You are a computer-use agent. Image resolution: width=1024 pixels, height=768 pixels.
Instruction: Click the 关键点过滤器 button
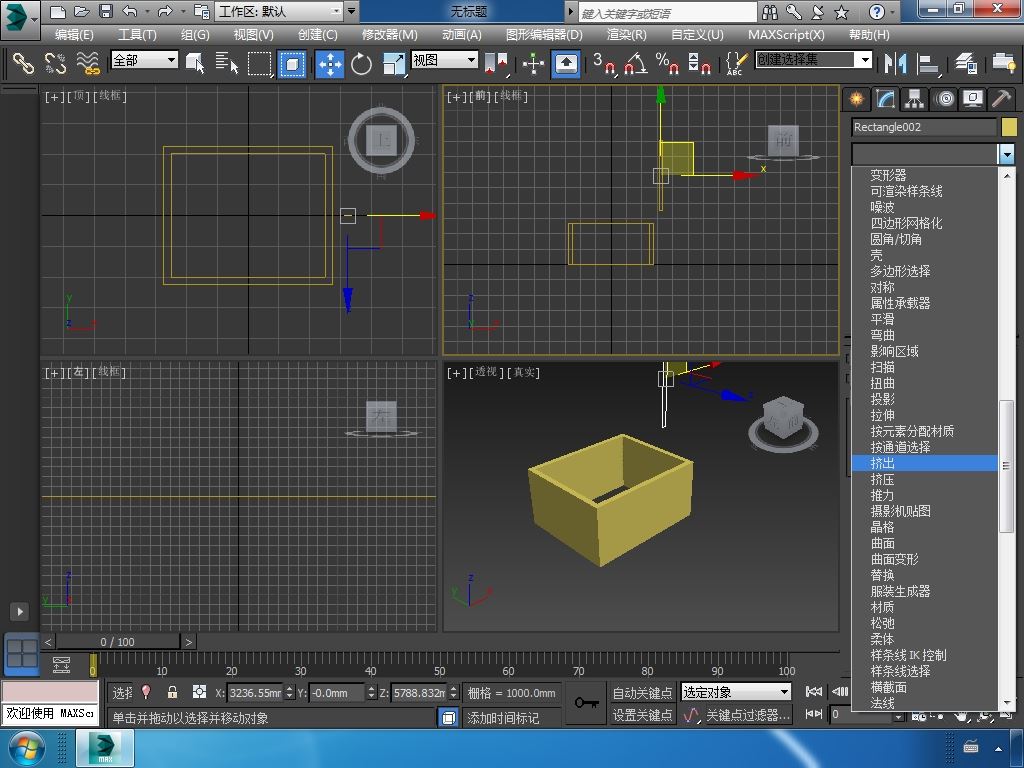click(748, 715)
